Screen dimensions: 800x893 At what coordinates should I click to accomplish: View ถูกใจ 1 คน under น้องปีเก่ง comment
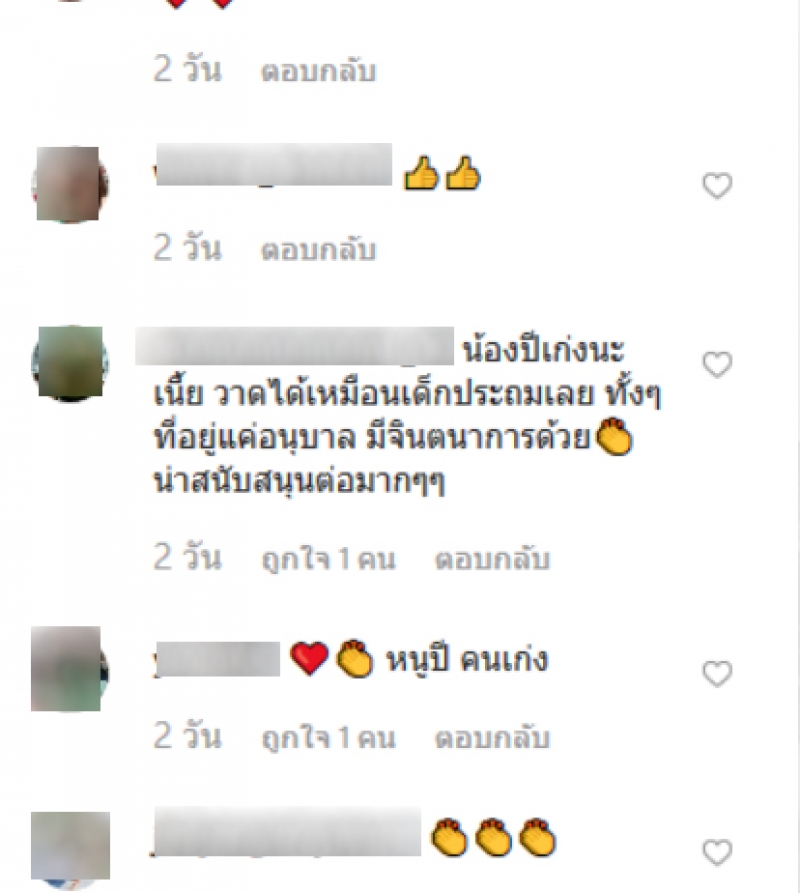[x=329, y=559]
